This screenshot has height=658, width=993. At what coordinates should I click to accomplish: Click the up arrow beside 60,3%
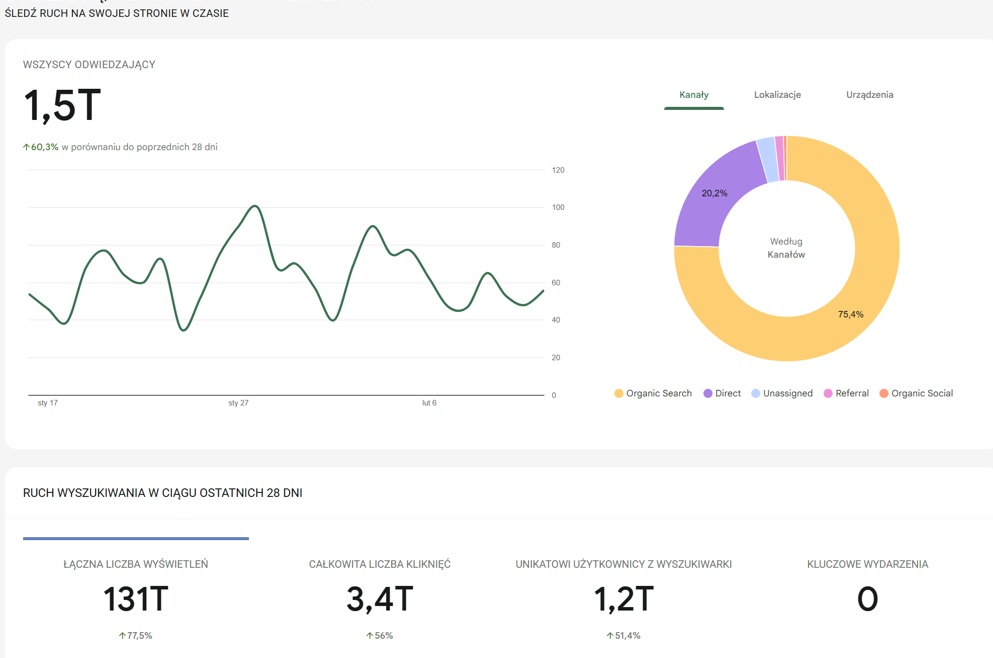[27, 147]
